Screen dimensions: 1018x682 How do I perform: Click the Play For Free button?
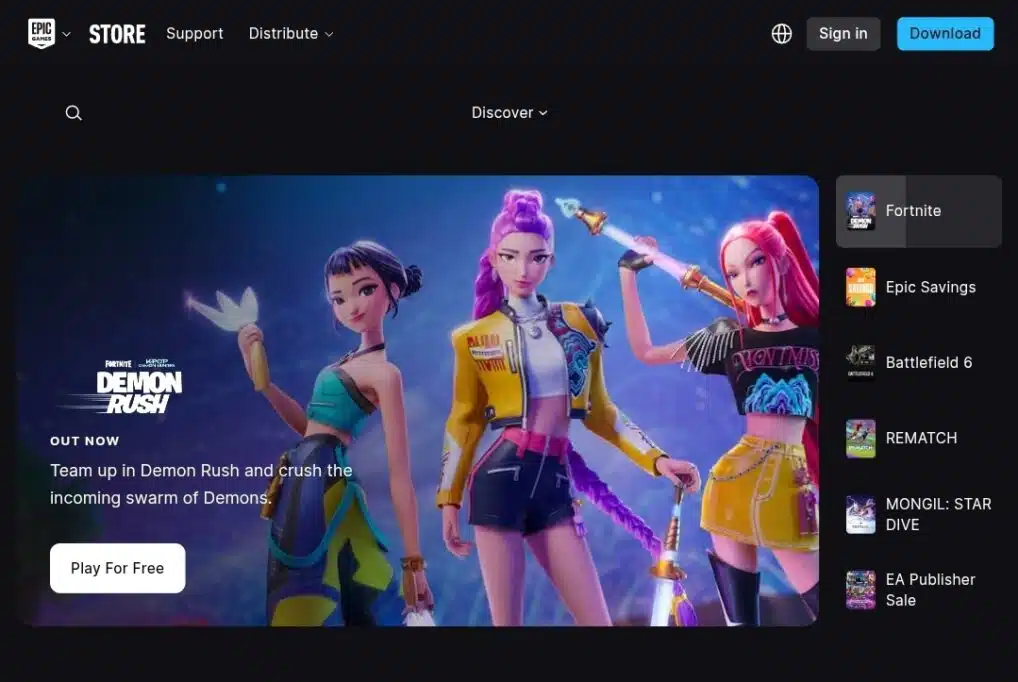117,568
